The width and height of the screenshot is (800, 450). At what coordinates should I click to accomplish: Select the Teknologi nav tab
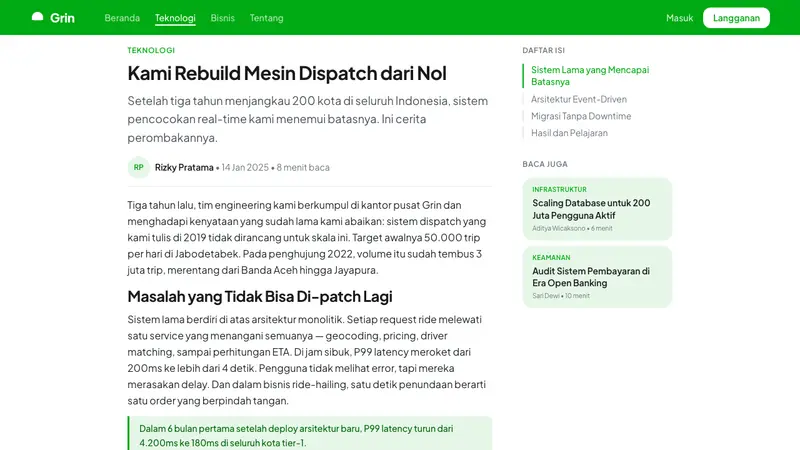175,18
